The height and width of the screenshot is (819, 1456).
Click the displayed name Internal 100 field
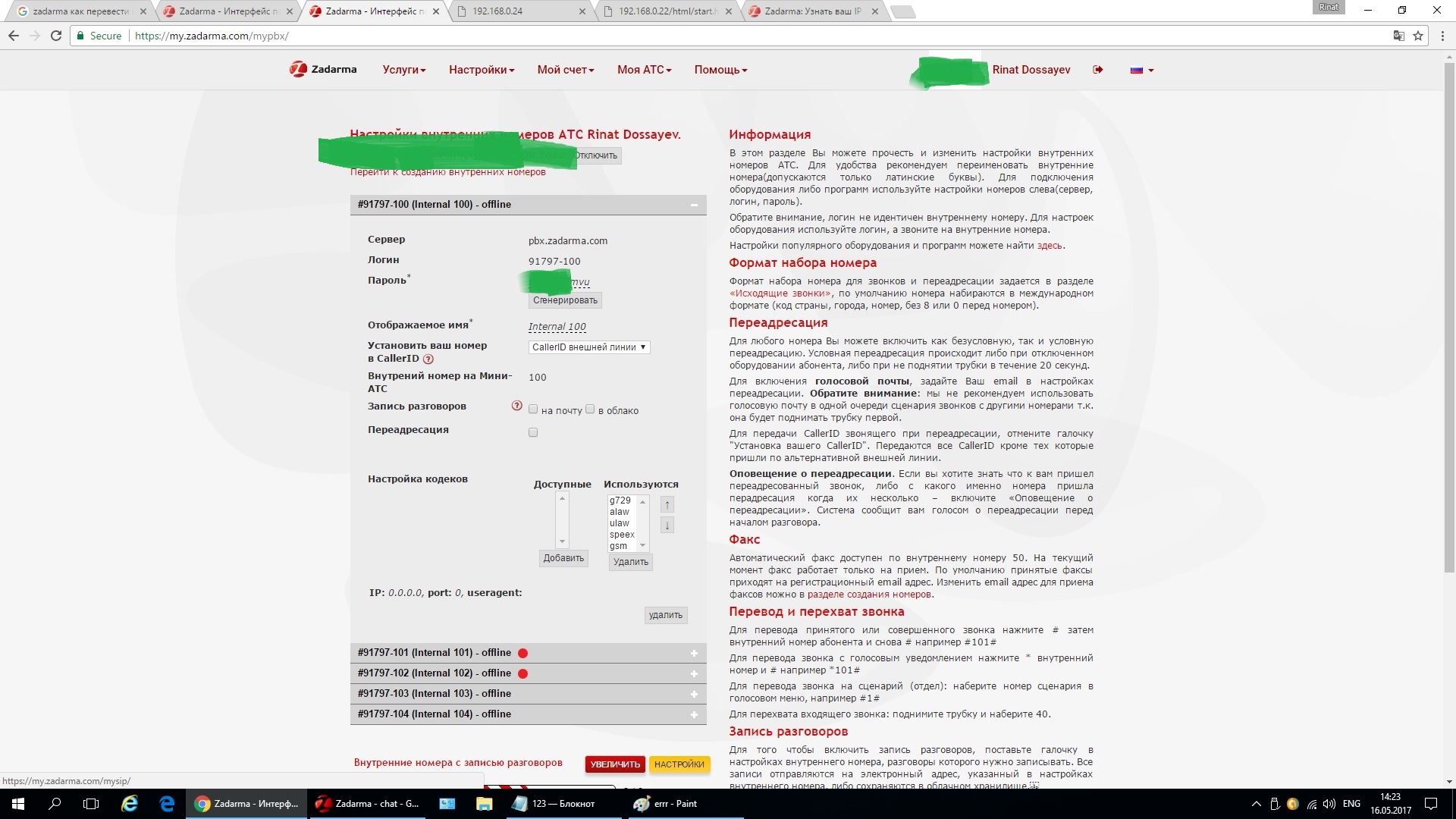point(557,327)
